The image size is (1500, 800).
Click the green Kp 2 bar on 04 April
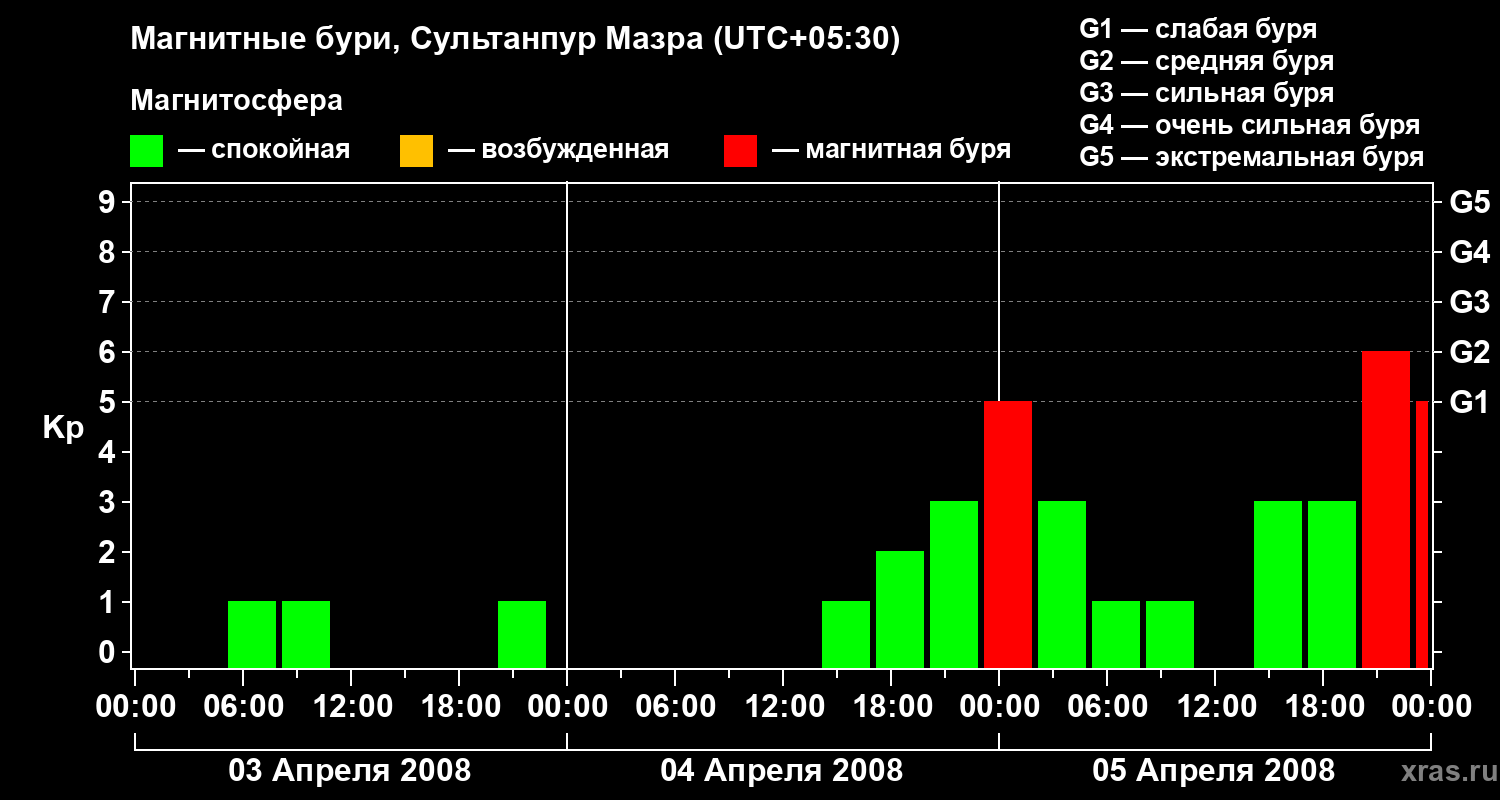900,610
